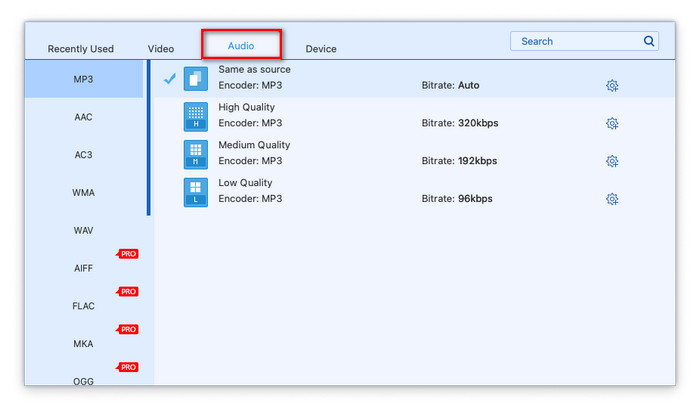Screen dimensions: 700x413
Task: Select the AC3 format entry
Action: point(84,155)
